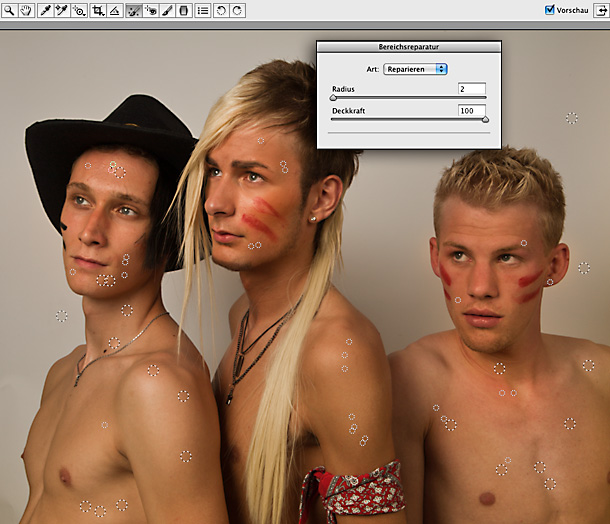Screen dimensions: 610x524
Task: Select the repair spot on blond man's forehead
Action: tap(261, 140)
